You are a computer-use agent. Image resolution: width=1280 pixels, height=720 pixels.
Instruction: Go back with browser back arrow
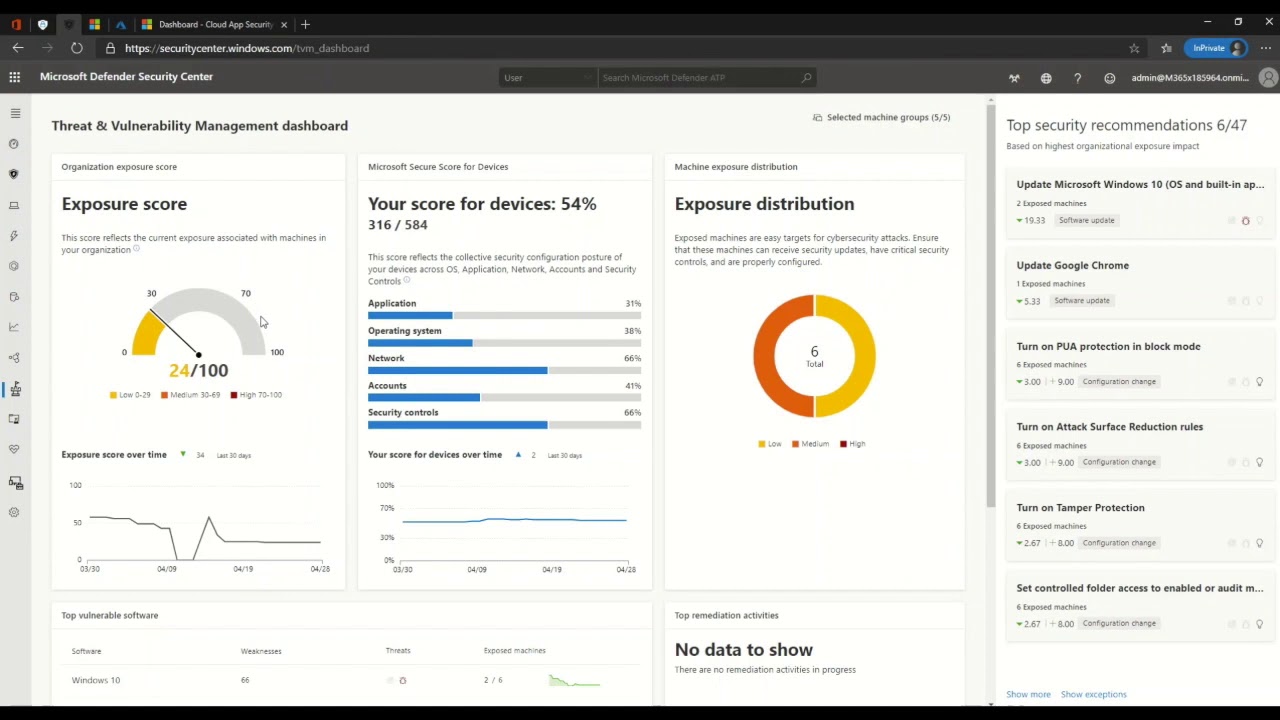18,48
